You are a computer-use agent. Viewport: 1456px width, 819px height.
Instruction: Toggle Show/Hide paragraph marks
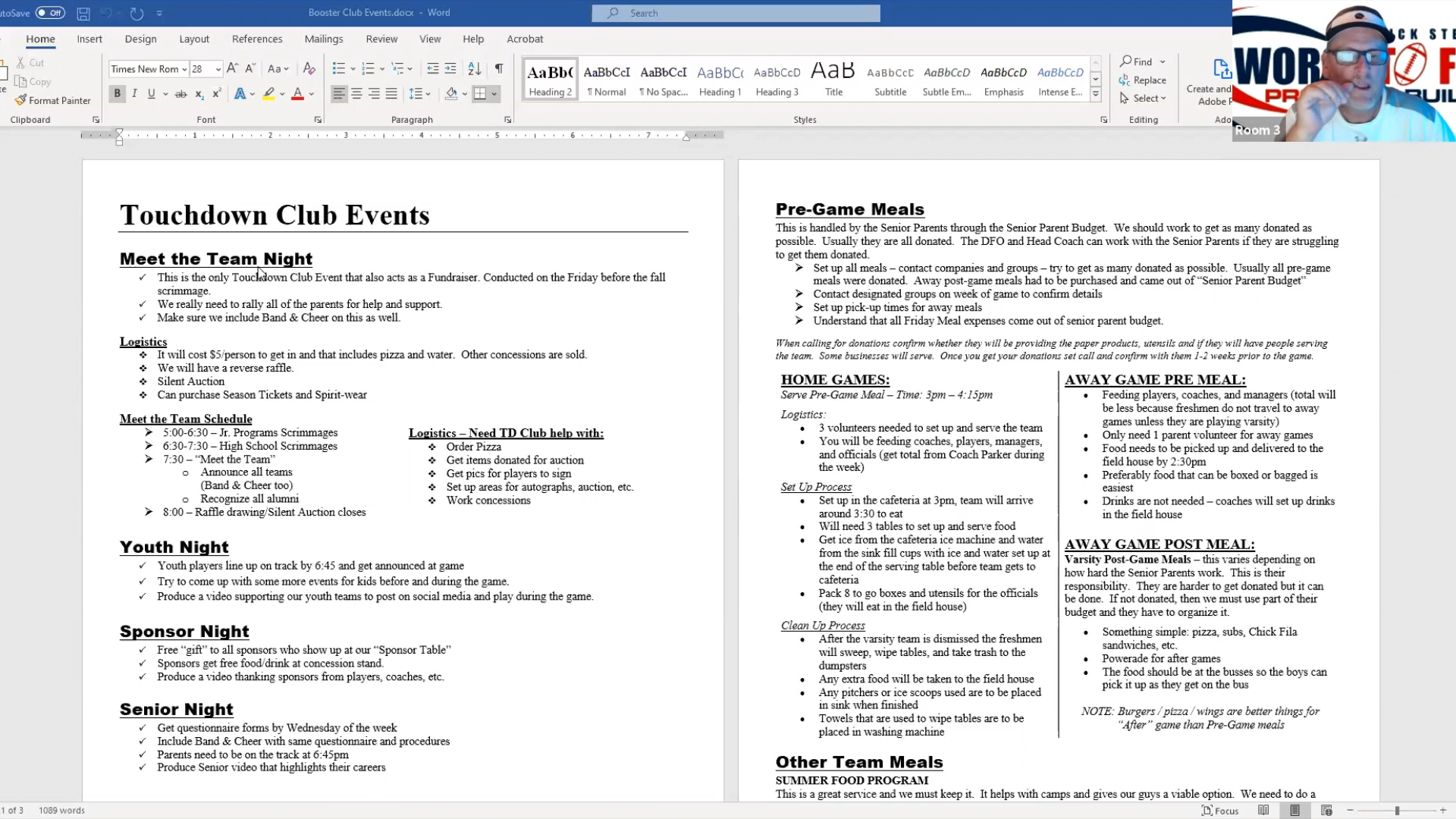499,69
